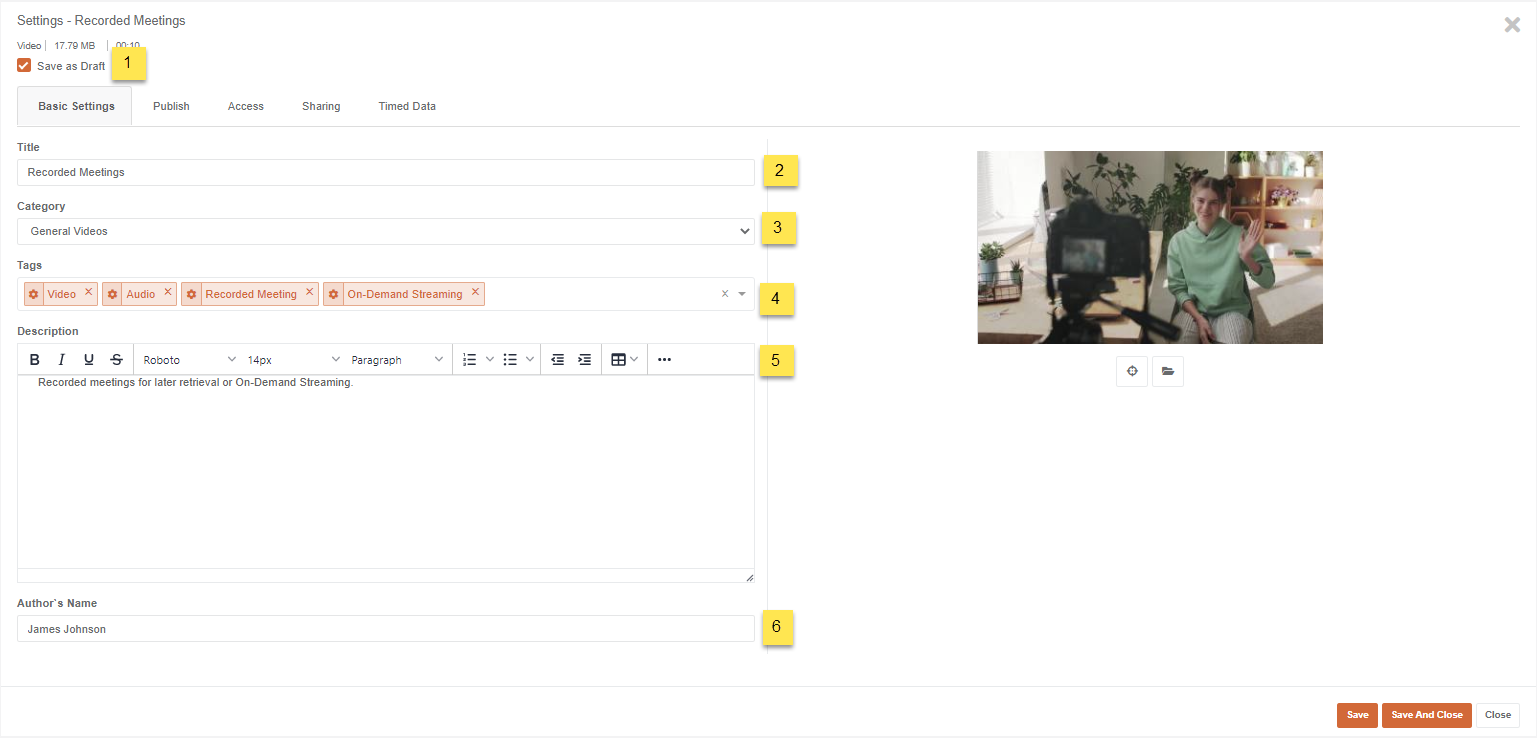Screen dimensions: 1537x738
Task: Open the Access tab
Action: 245,106
